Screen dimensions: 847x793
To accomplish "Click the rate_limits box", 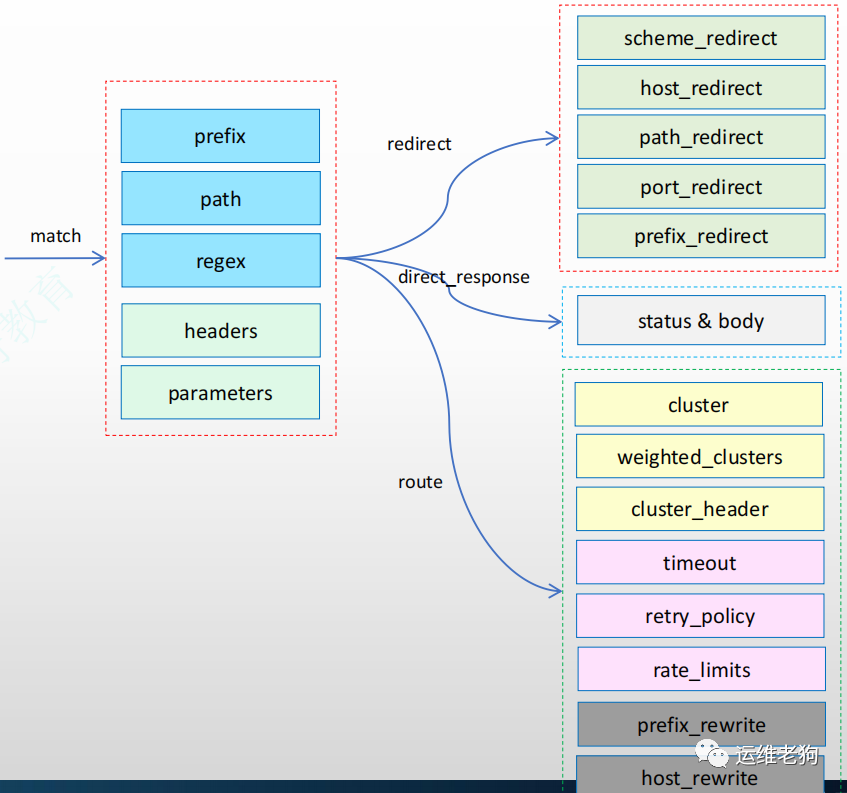I will [x=702, y=669].
